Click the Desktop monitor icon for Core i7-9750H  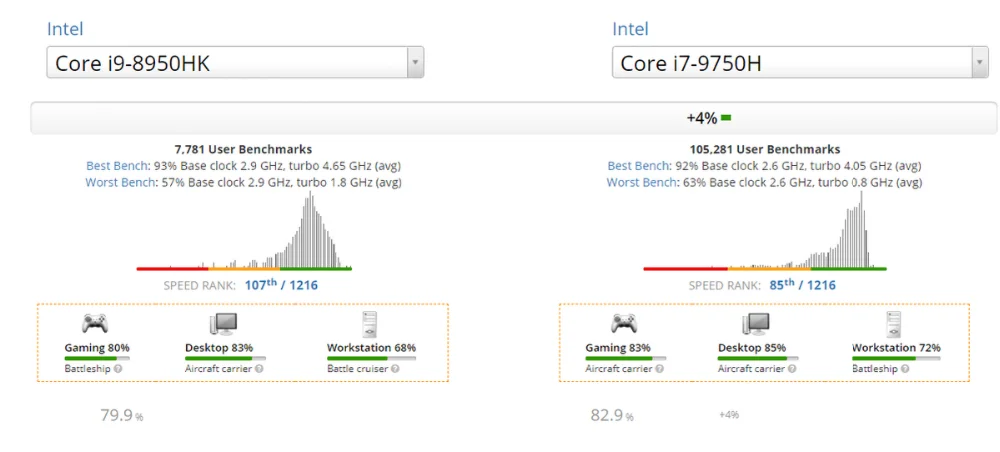tap(755, 323)
